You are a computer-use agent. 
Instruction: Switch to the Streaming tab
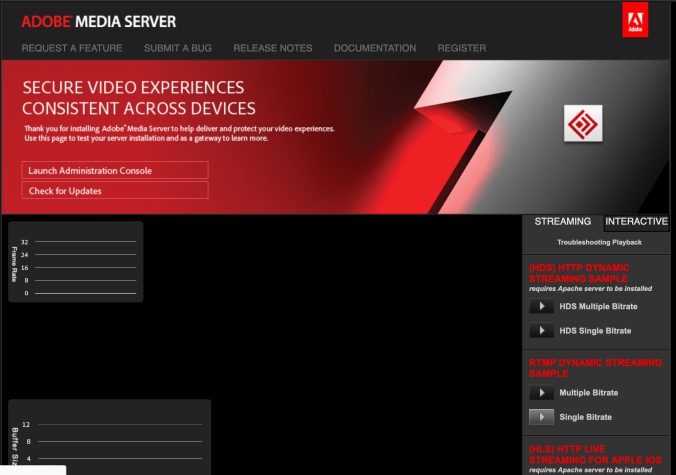tap(562, 222)
